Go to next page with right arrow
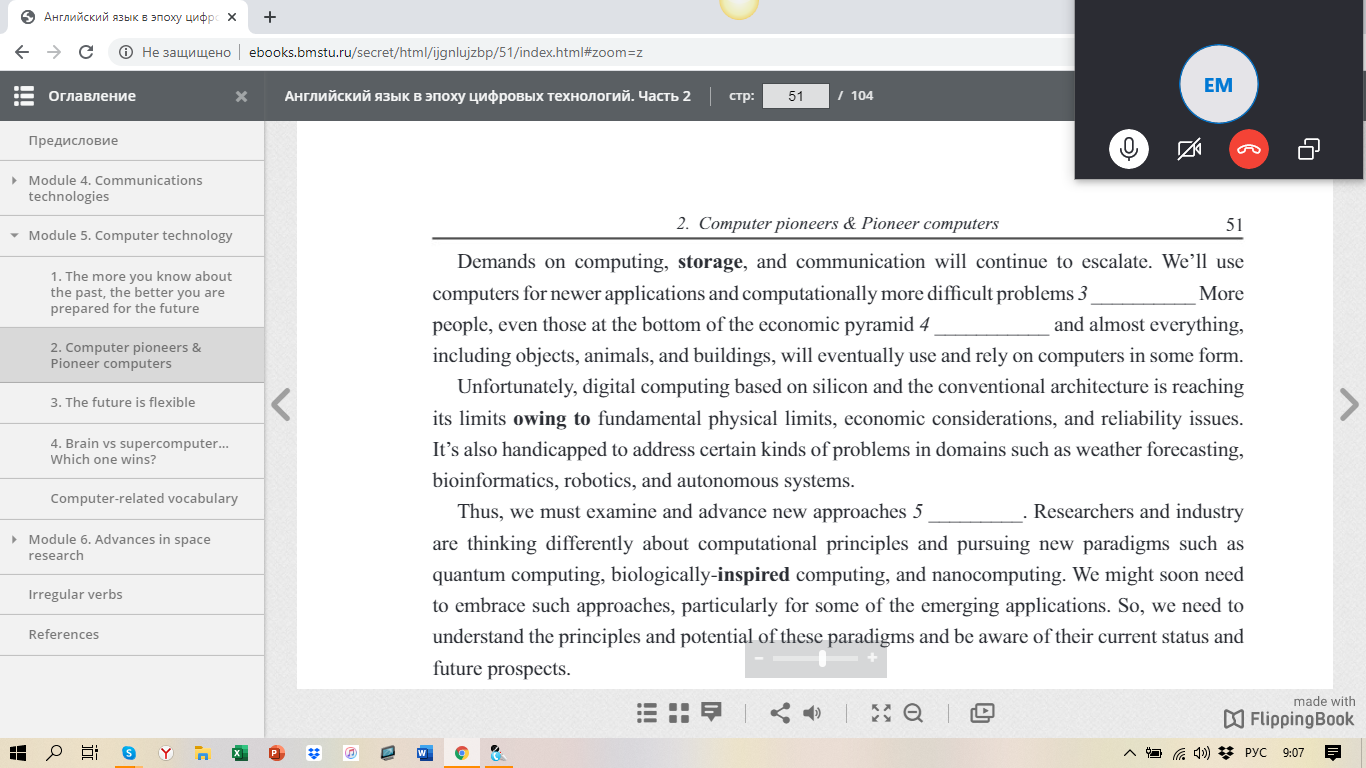The height and width of the screenshot is (768, 1366). pyautogui.click(x=1348, y=405)
